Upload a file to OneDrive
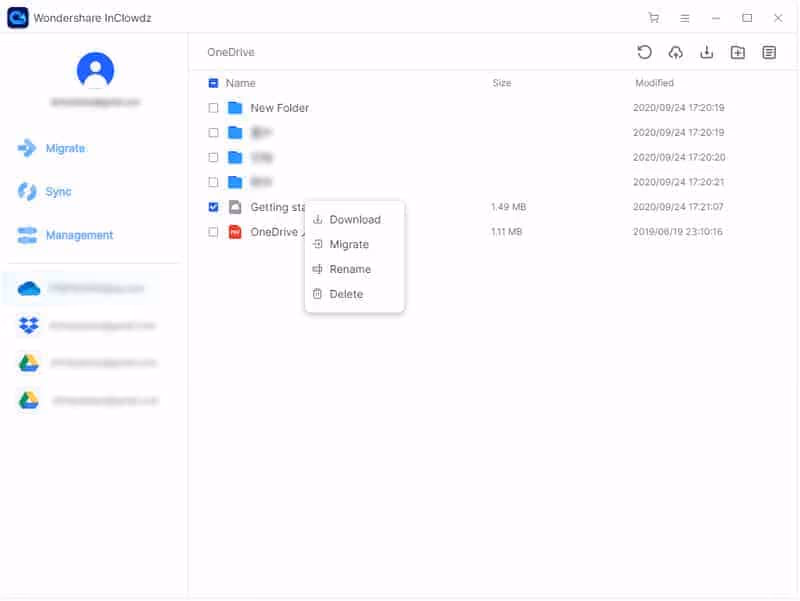Image resolution: width=800 pixels, height=601 pixels. [675, 51]
